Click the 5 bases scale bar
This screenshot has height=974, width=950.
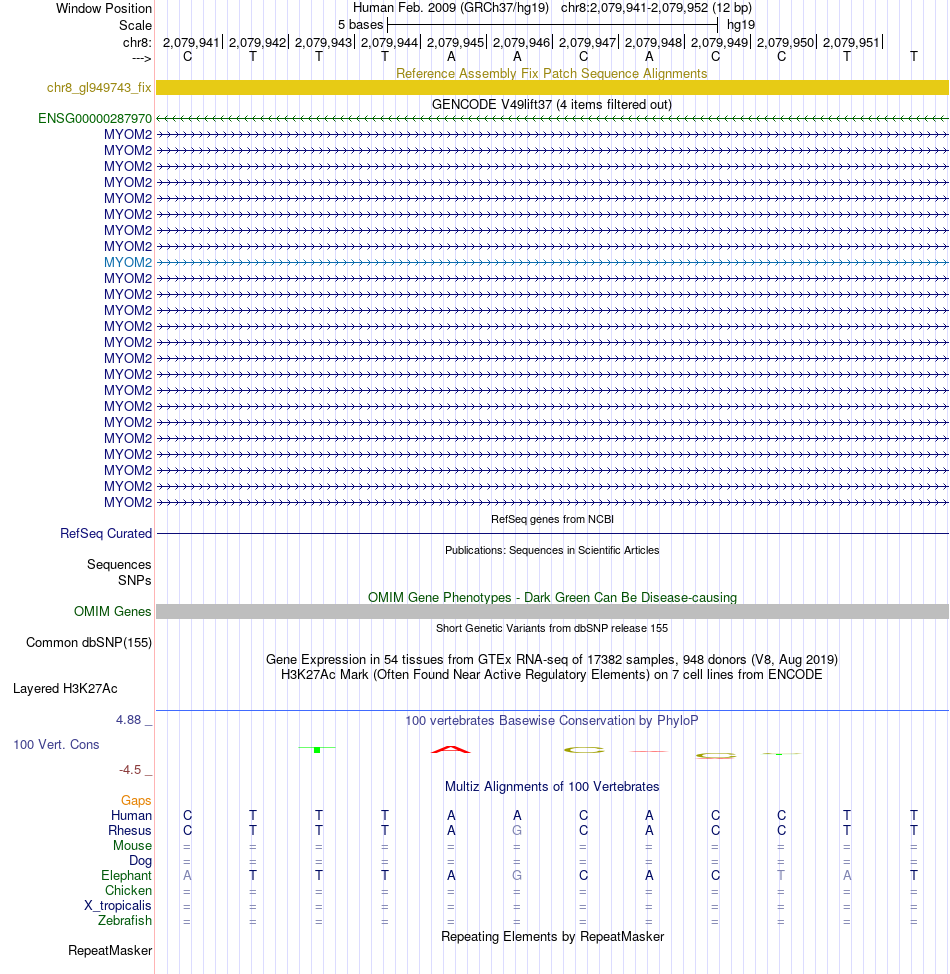[x=552, y=25]
